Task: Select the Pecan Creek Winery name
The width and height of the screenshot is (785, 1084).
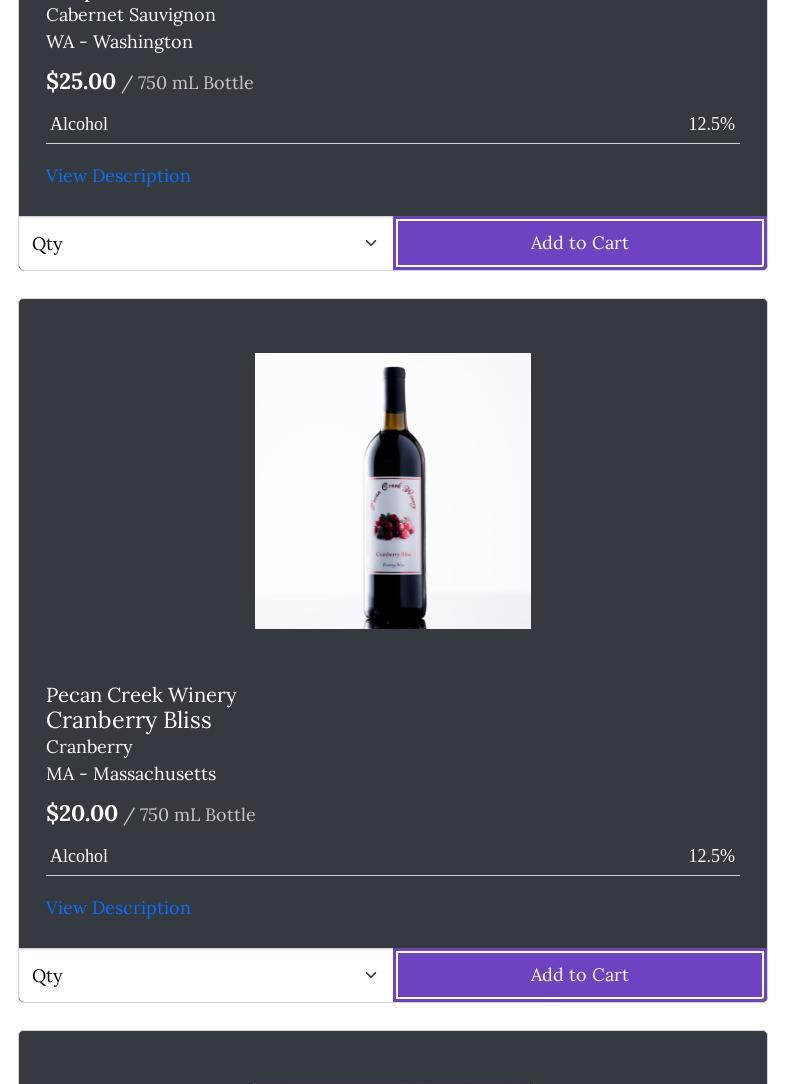Action: [x=141, y=695]
